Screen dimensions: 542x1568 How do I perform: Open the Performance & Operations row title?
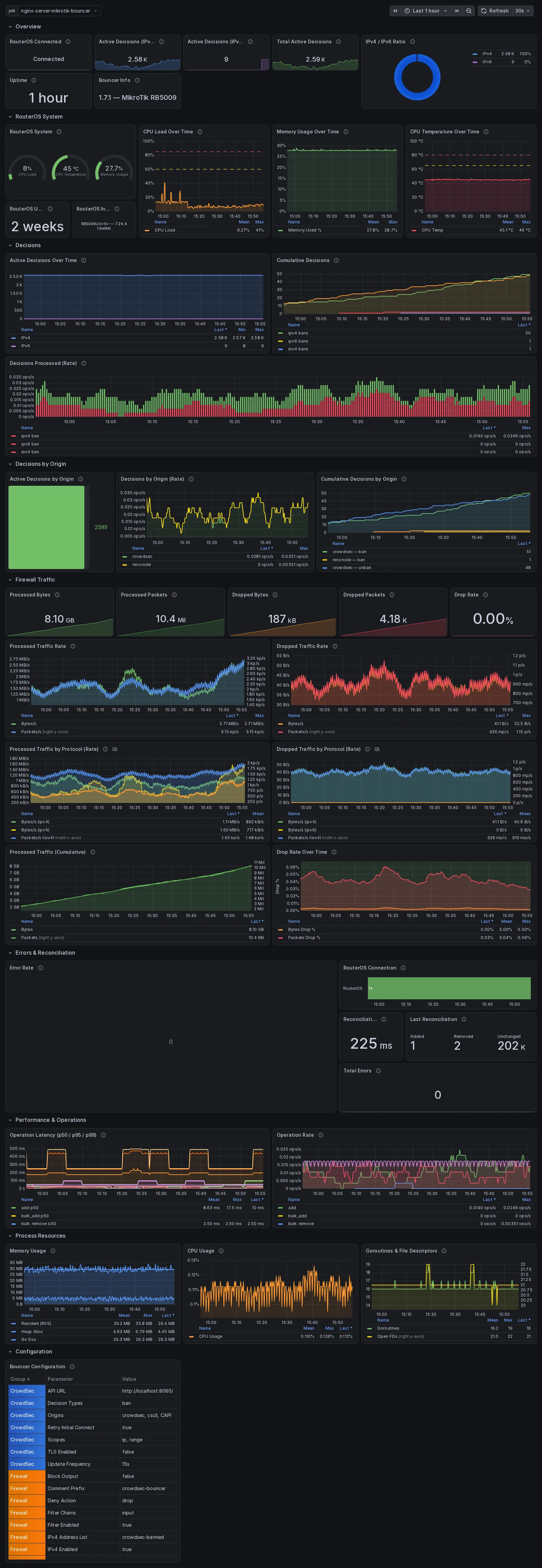pyautogui.click(x=50, y=1120)
